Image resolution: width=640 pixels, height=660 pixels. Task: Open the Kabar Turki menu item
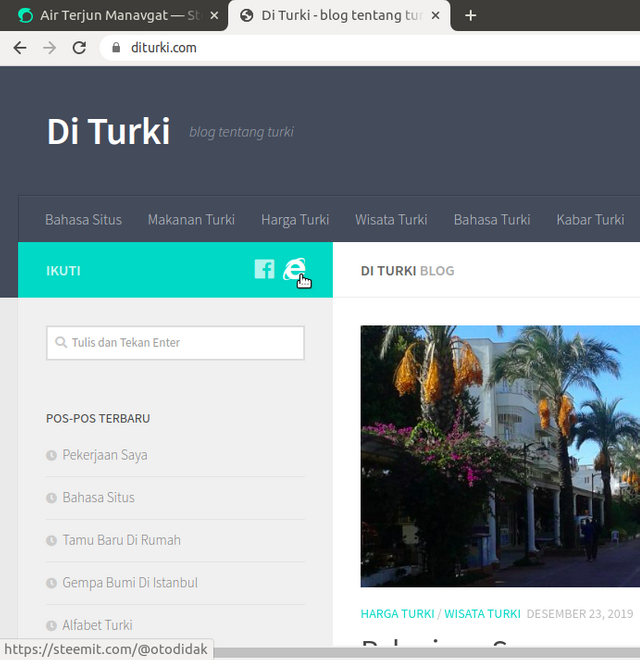point(590,220)
